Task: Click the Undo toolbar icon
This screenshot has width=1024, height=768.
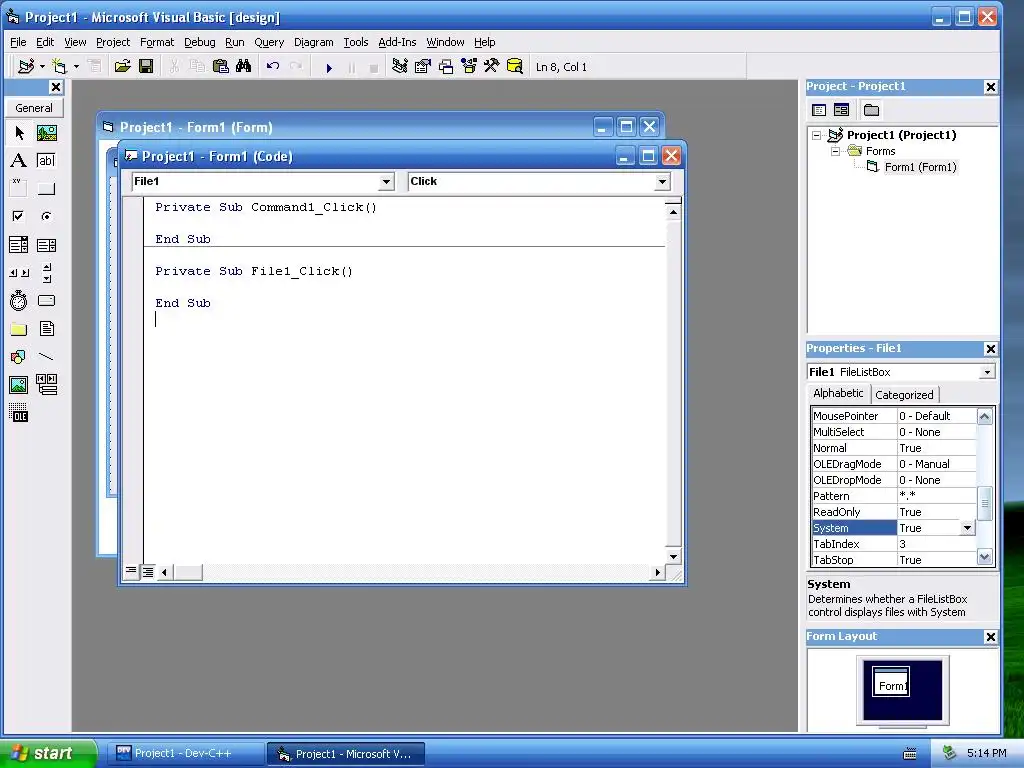Action: [273, 67]
